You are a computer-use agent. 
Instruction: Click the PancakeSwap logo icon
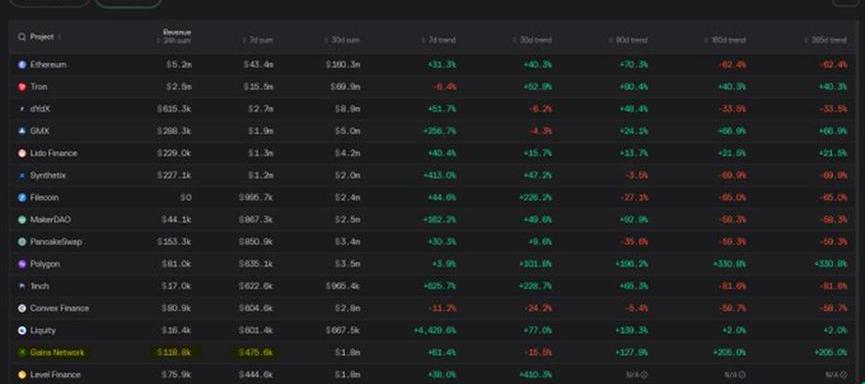(x=22, y=242)
